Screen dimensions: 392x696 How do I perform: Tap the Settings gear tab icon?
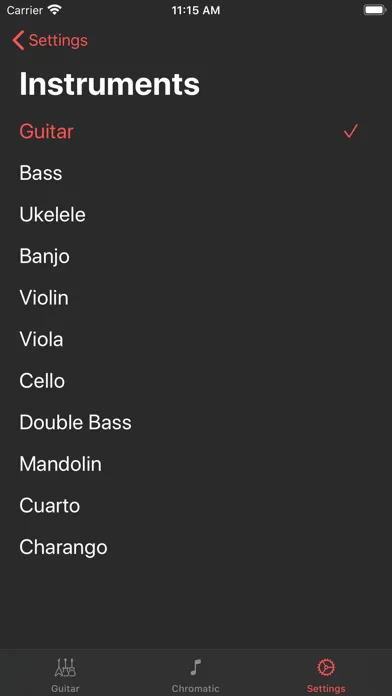click(326, 667)
